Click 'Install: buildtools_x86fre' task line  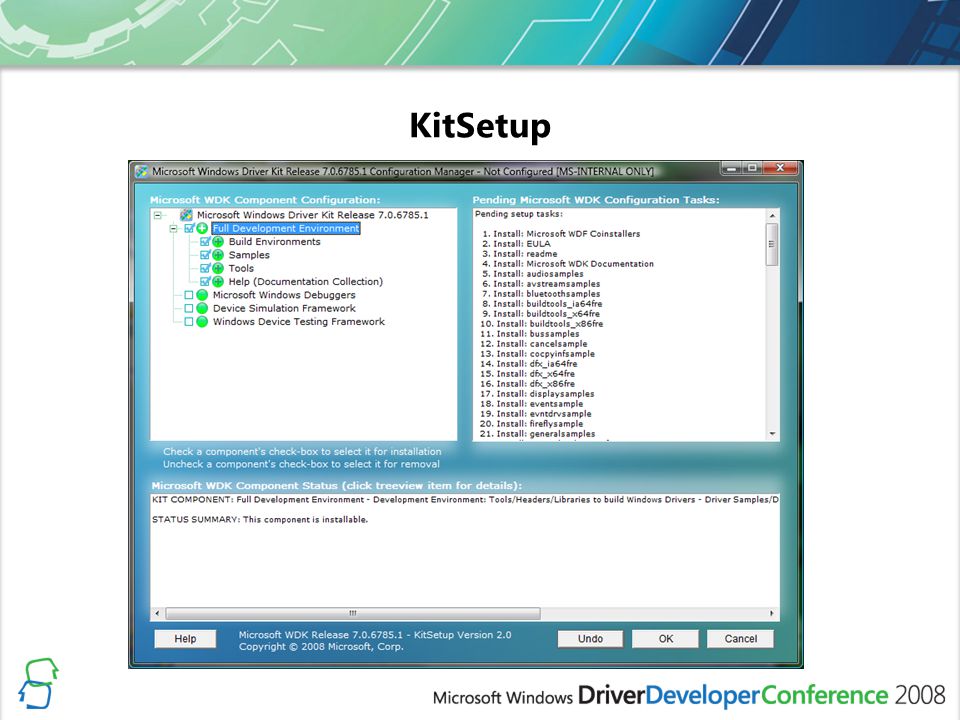click(x=542, y=324)
